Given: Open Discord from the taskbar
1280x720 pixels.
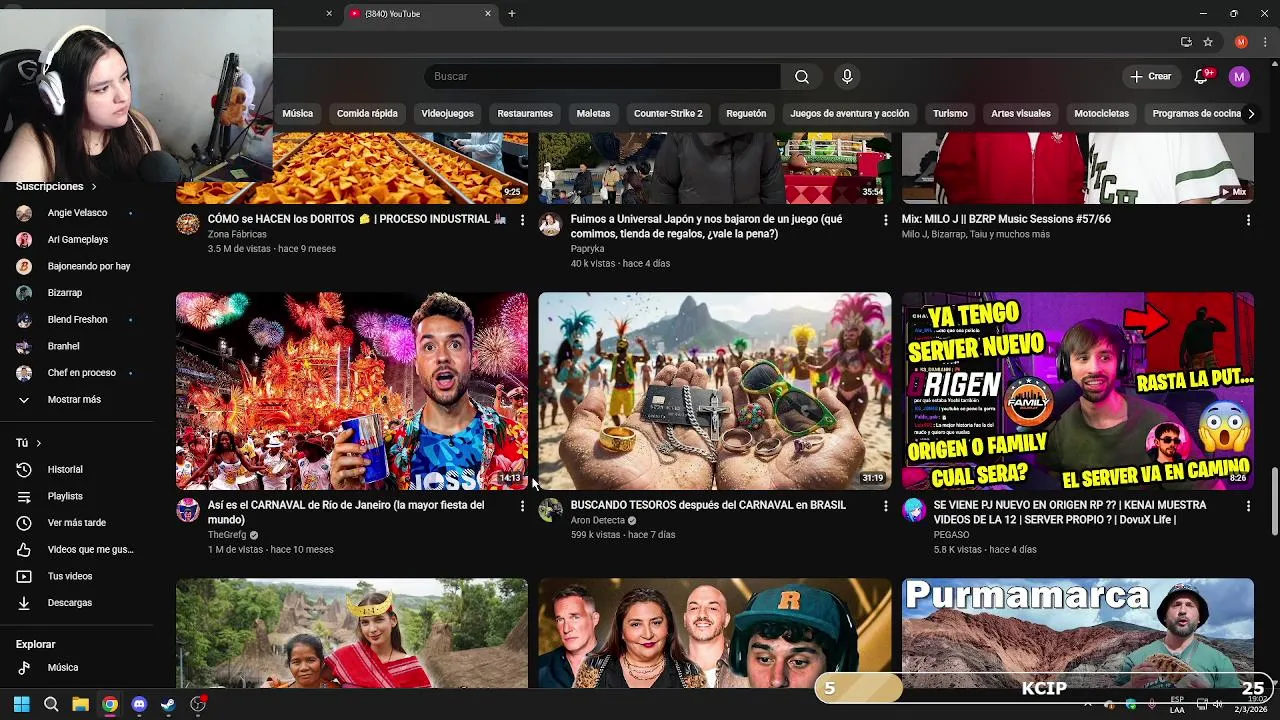Looking at the screenshot, I should coord(139,704).
